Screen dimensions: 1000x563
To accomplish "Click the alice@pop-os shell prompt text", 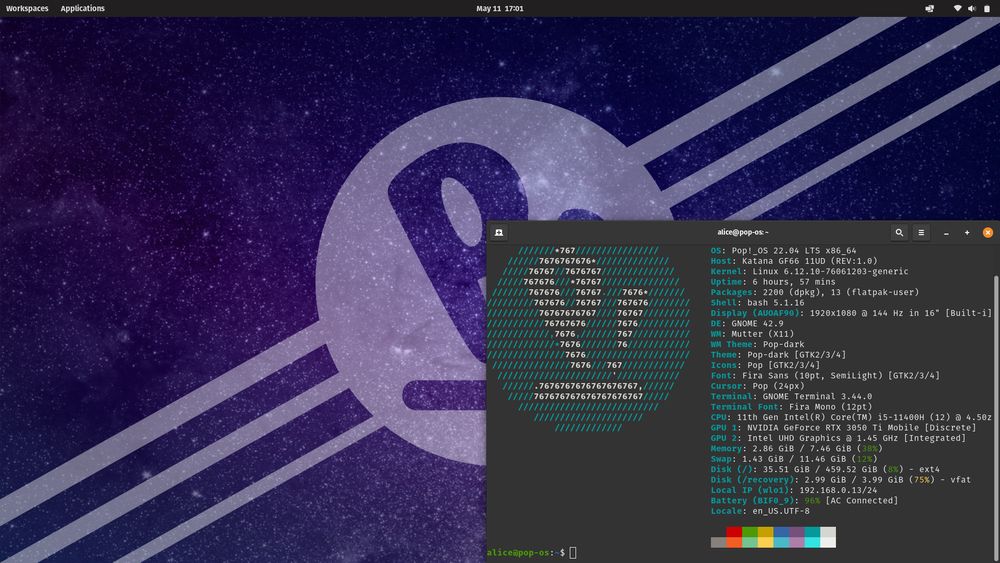I will [526, 553].
